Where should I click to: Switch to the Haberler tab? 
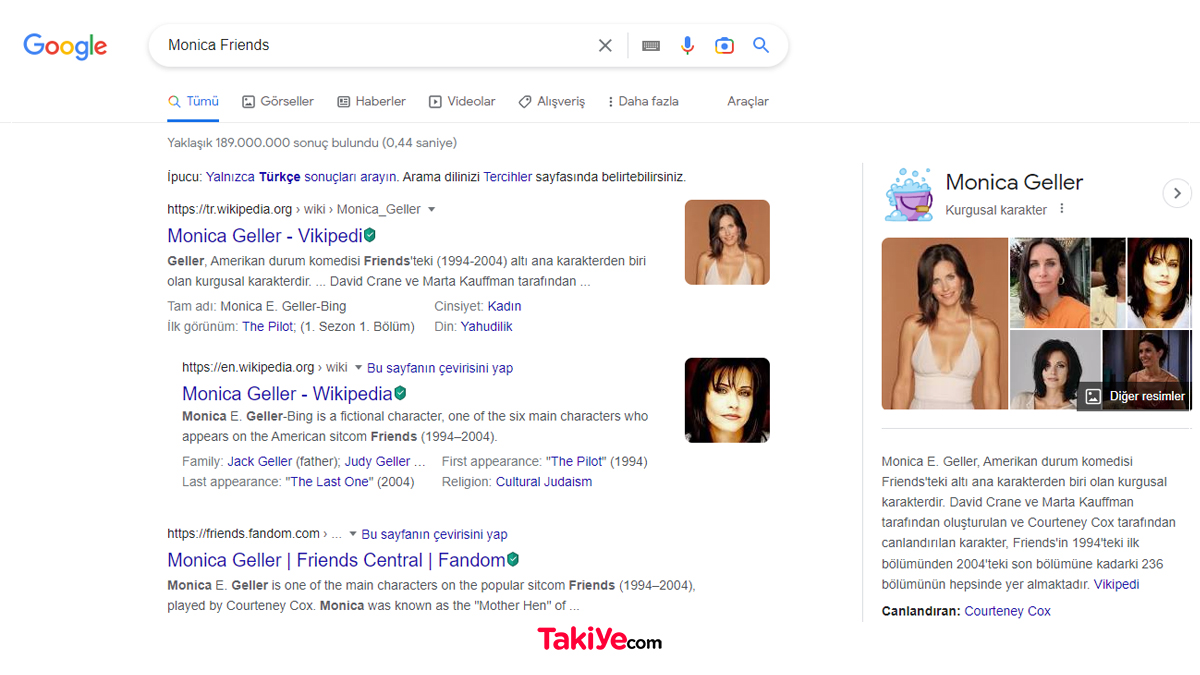(x=371, y=101)
